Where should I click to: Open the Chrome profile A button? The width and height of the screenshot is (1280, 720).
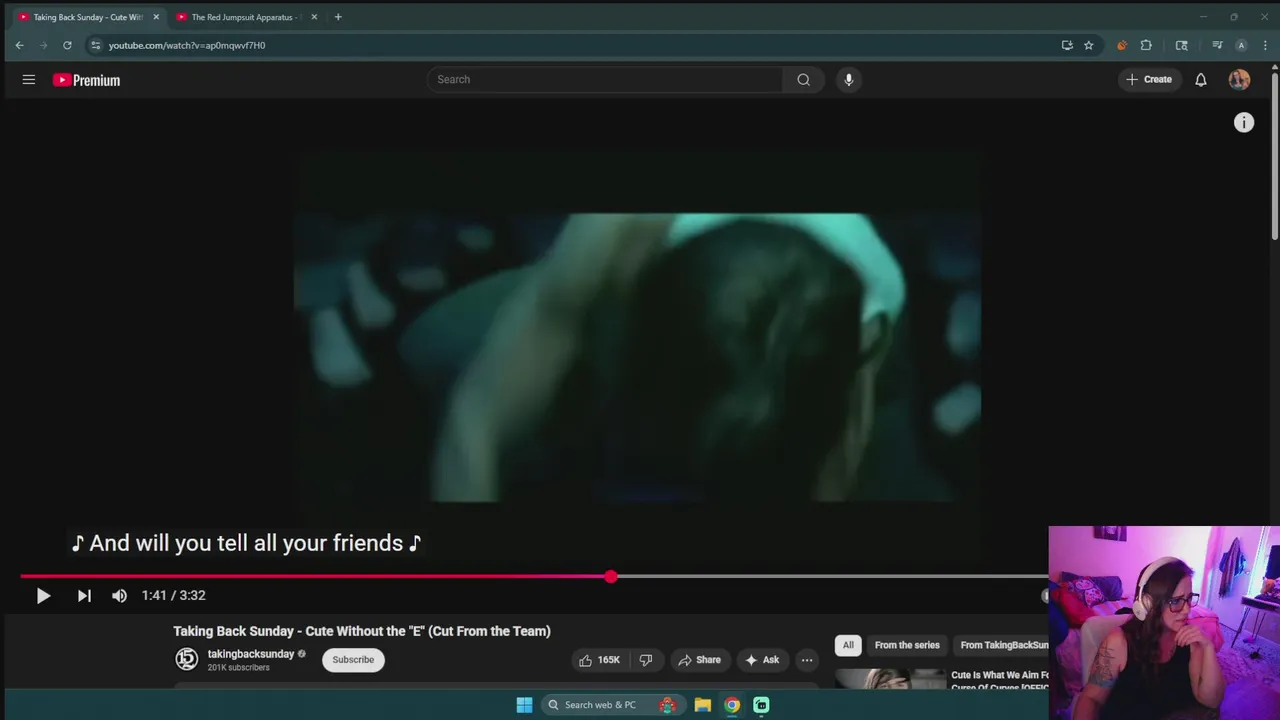pos(1241,45)
